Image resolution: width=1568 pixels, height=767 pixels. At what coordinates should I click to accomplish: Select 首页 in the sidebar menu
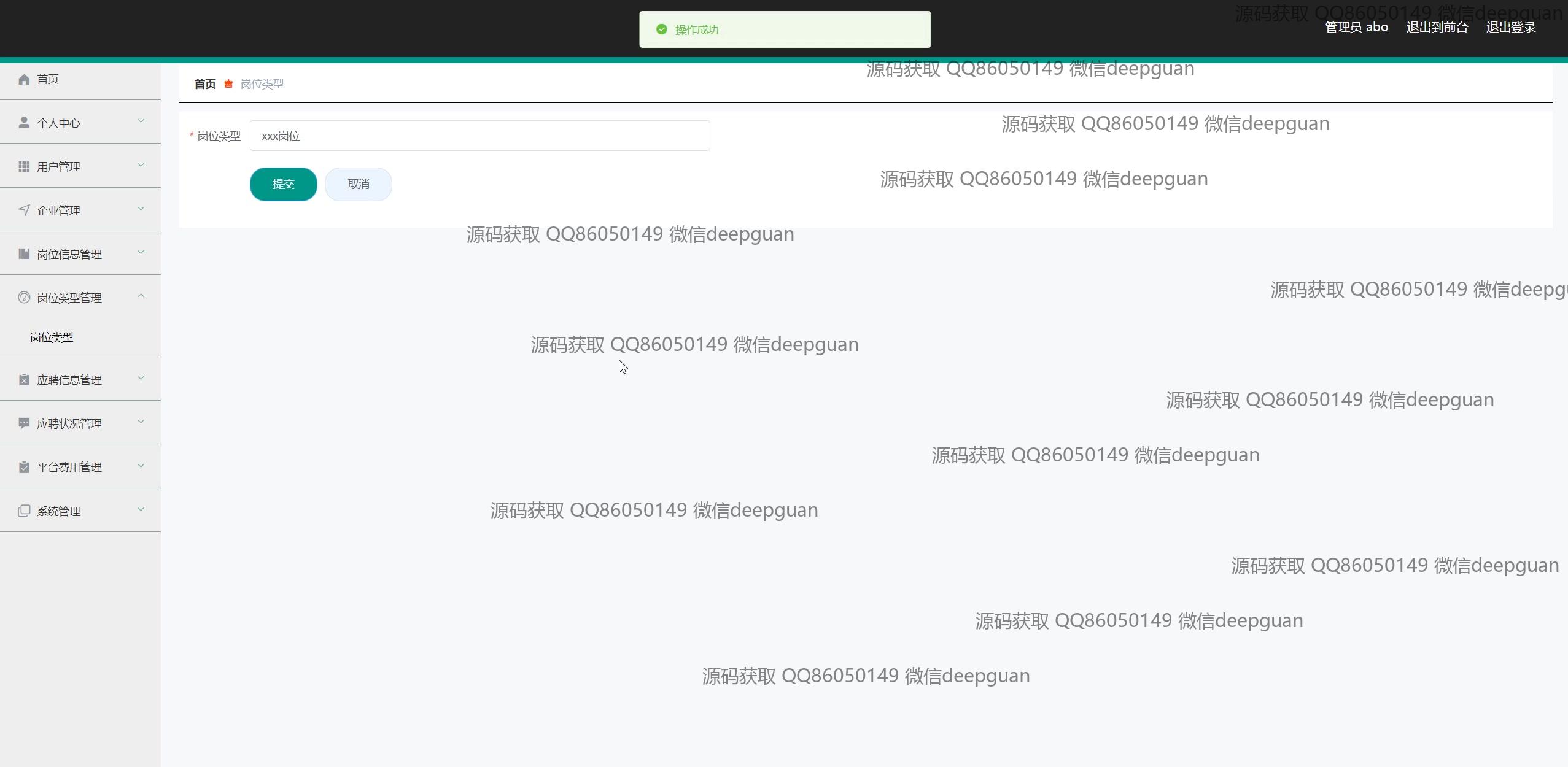(x=48, y=79)
